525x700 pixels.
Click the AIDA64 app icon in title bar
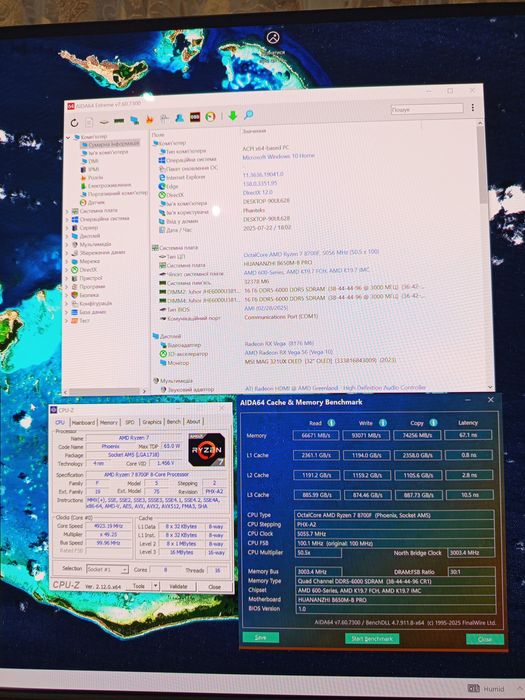(x=71, y=106)
